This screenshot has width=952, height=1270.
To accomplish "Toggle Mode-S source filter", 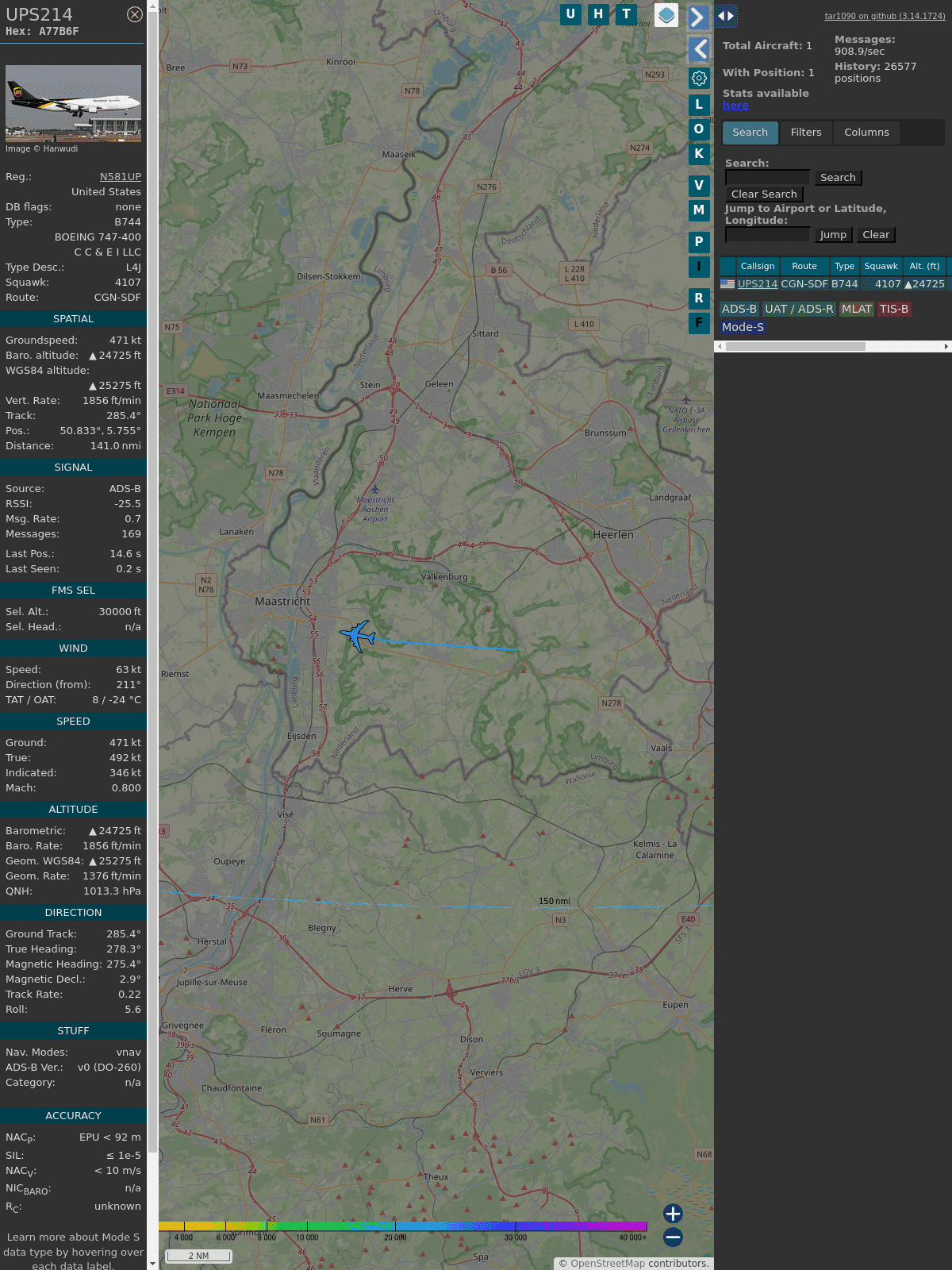I will 743,327.
